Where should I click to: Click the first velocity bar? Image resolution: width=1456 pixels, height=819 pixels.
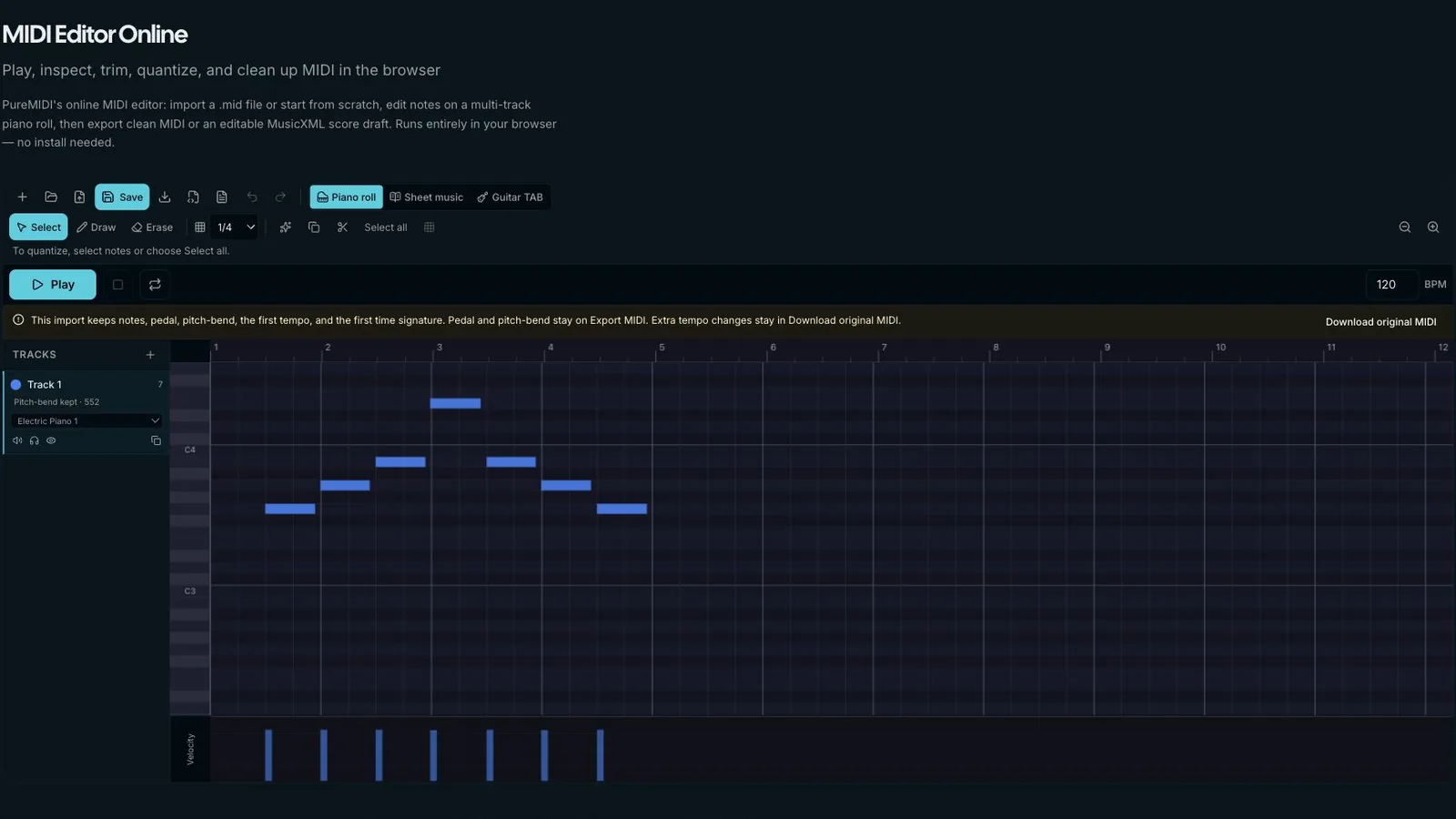(x=268, y=754)
